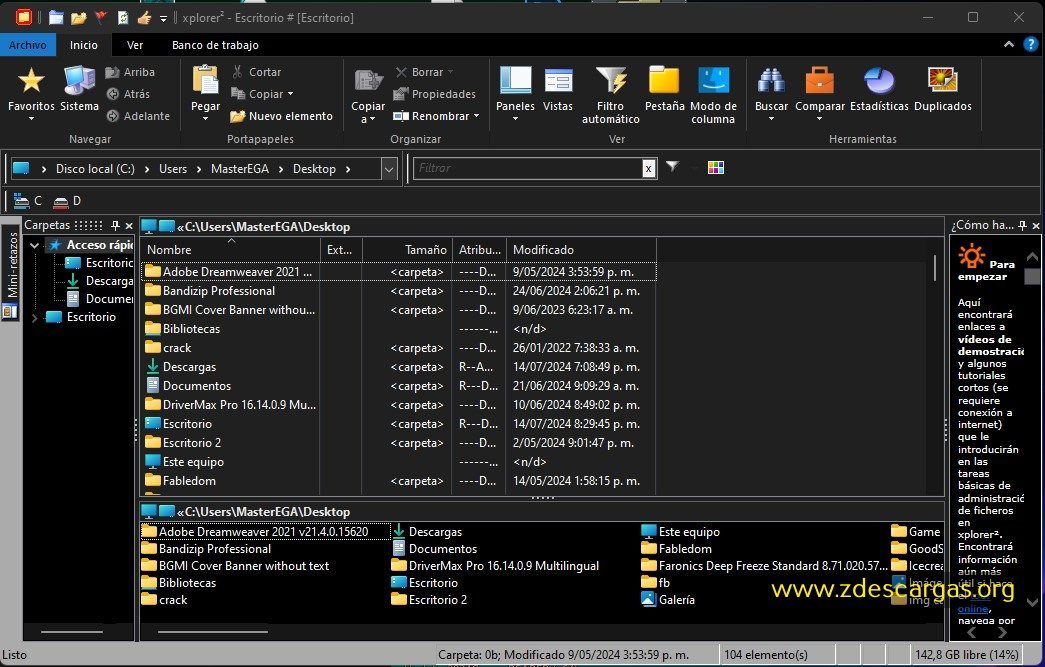This screenshot has width=1045, height=667.
Task: Sort by the Modificado column header
Action: tap(581, 250)
